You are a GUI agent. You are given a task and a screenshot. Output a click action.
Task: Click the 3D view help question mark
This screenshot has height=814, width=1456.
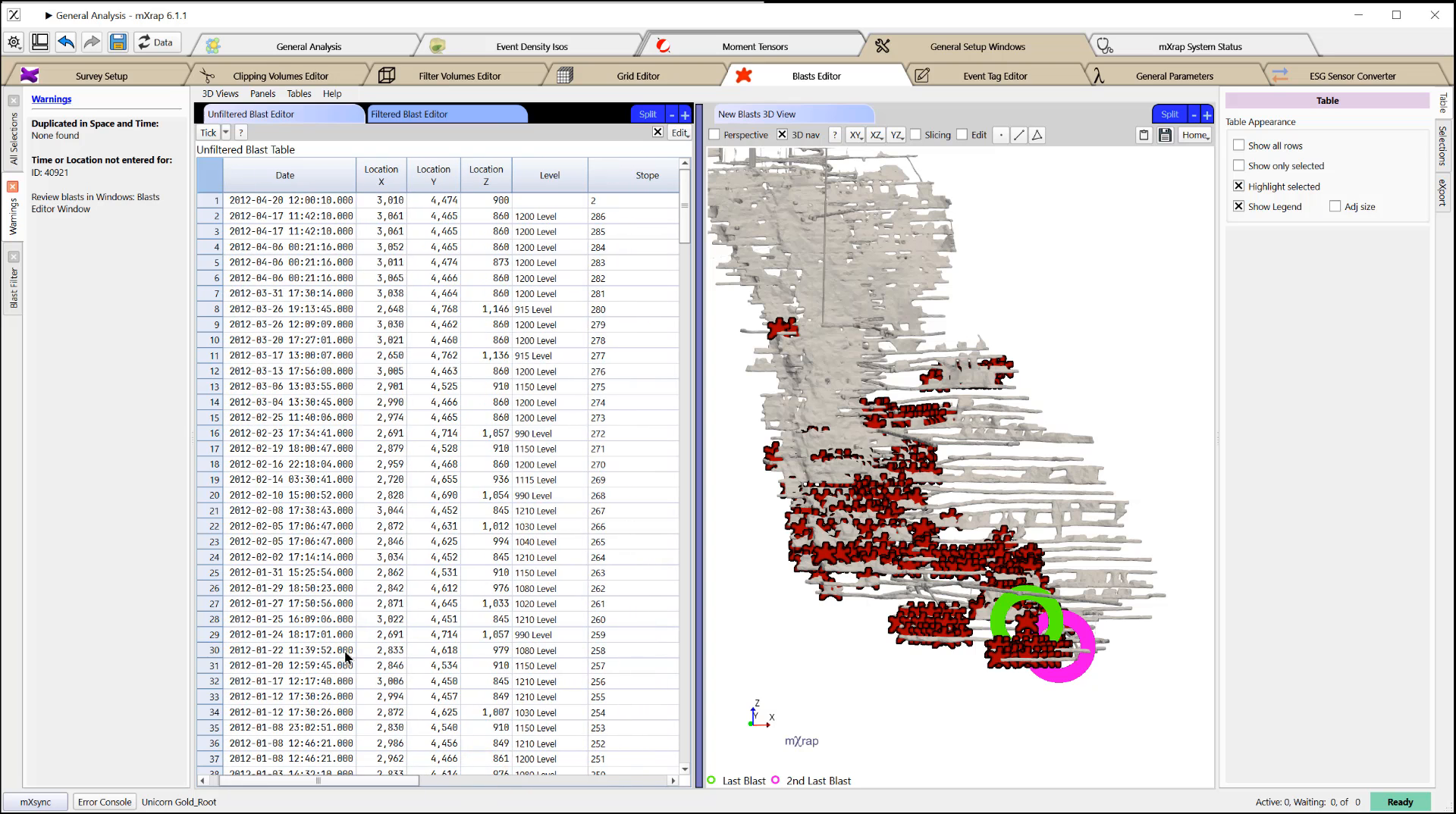(x=835, y=135)
